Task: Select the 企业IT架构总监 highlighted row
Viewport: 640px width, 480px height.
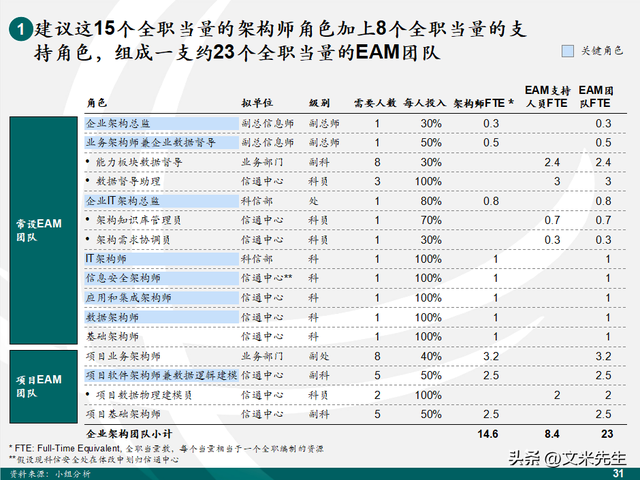Action: (x=125, y=200)
